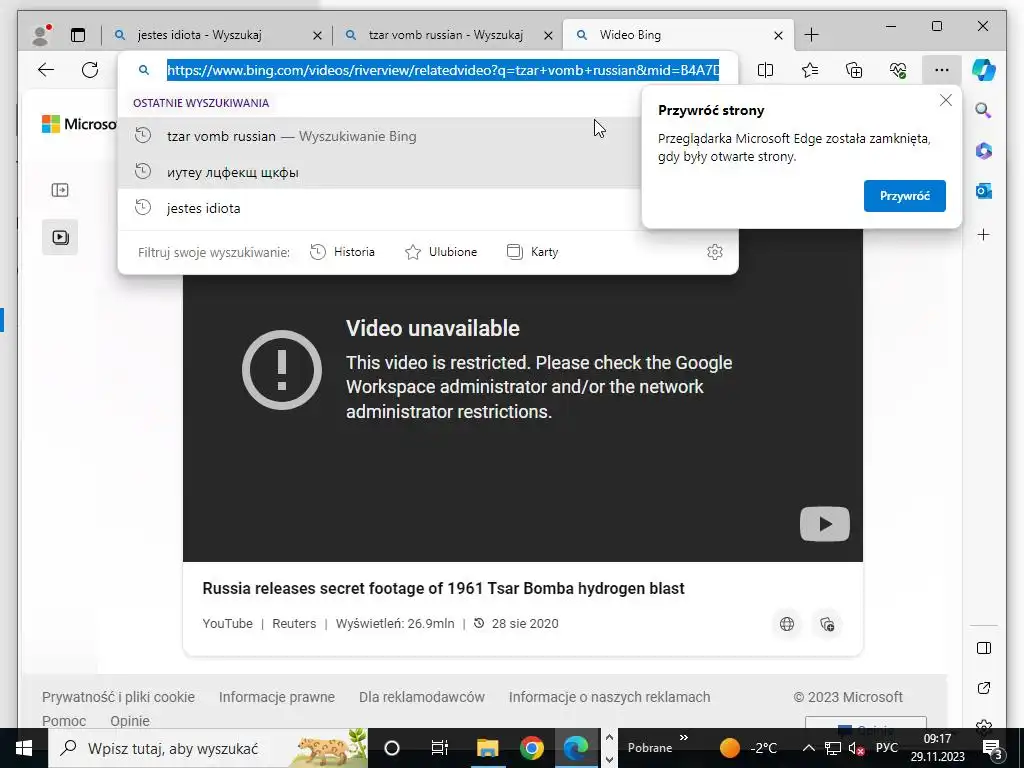This screenshot has width=1024, height=768.
Task: Open 'Prywatność i pliki cookie' link
Action: click(118, 697)
